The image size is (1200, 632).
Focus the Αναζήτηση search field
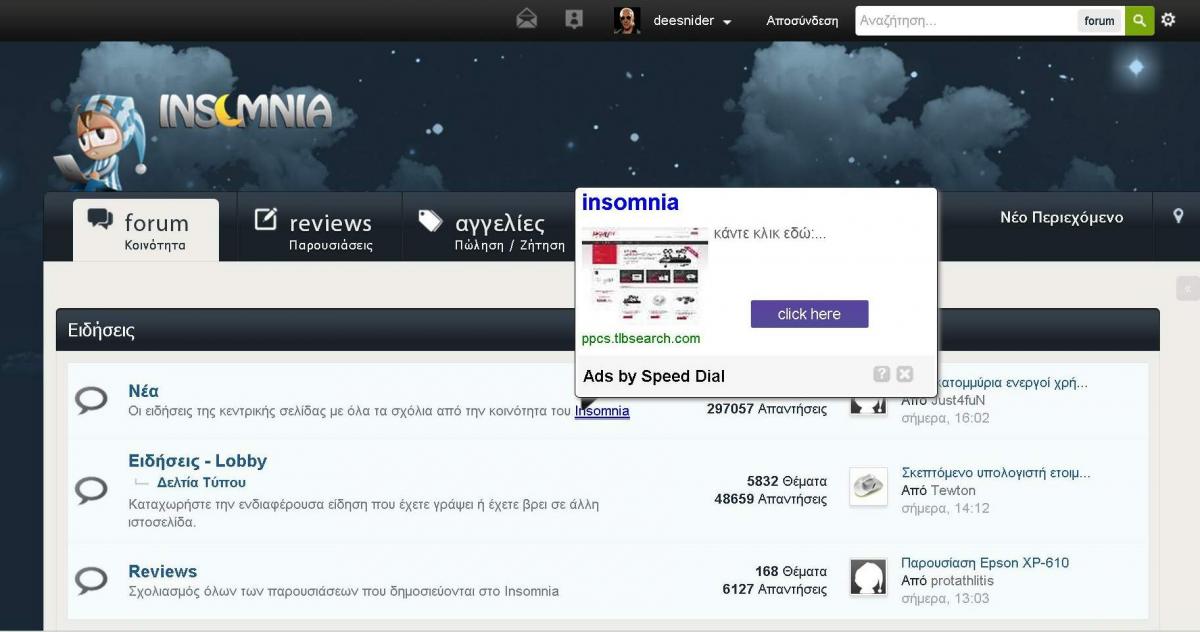965,20
